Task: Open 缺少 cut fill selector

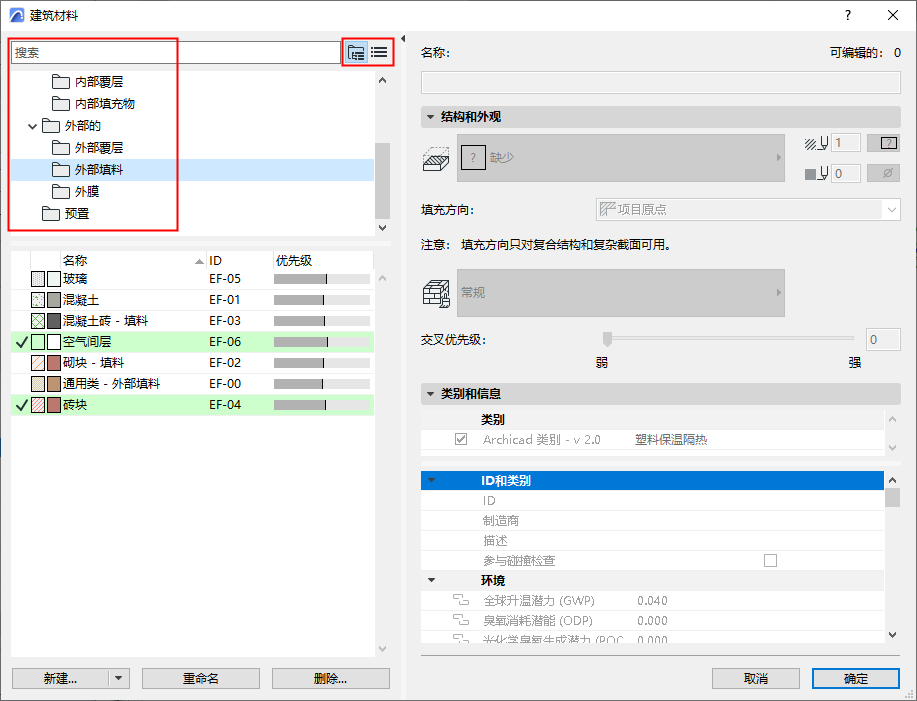Action: tap(620, 158)
